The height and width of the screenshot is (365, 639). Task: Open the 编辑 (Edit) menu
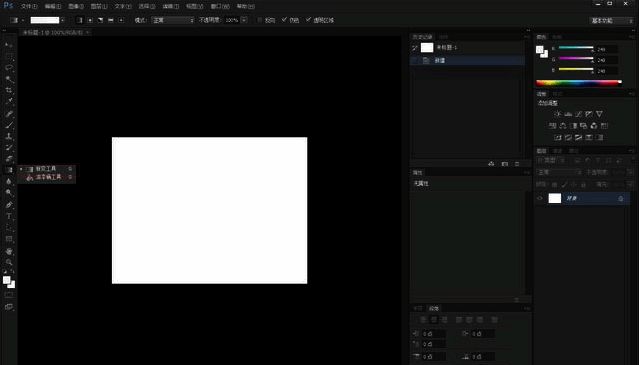pyautogui.click(x=53, y=6)
